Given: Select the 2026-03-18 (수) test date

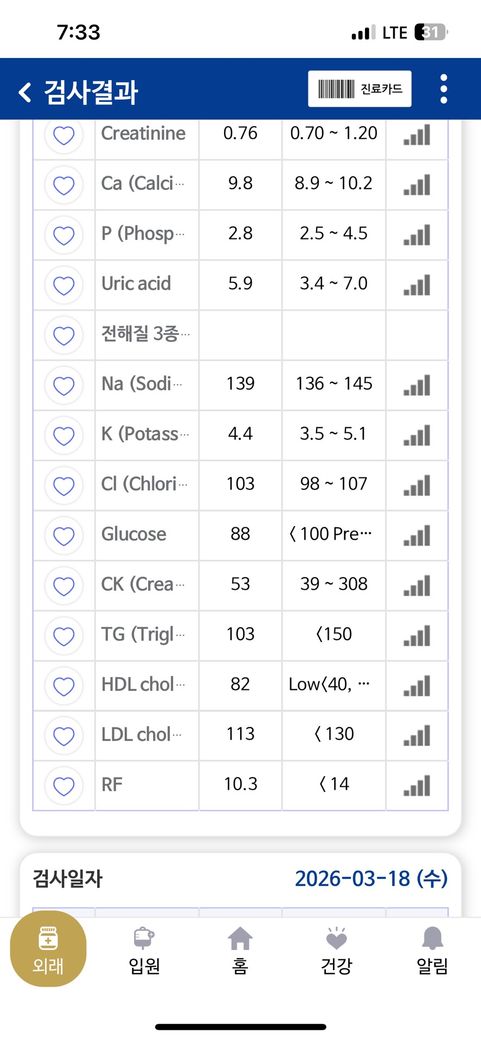Looking at the screenshot, I should click(x=371, y=879).
